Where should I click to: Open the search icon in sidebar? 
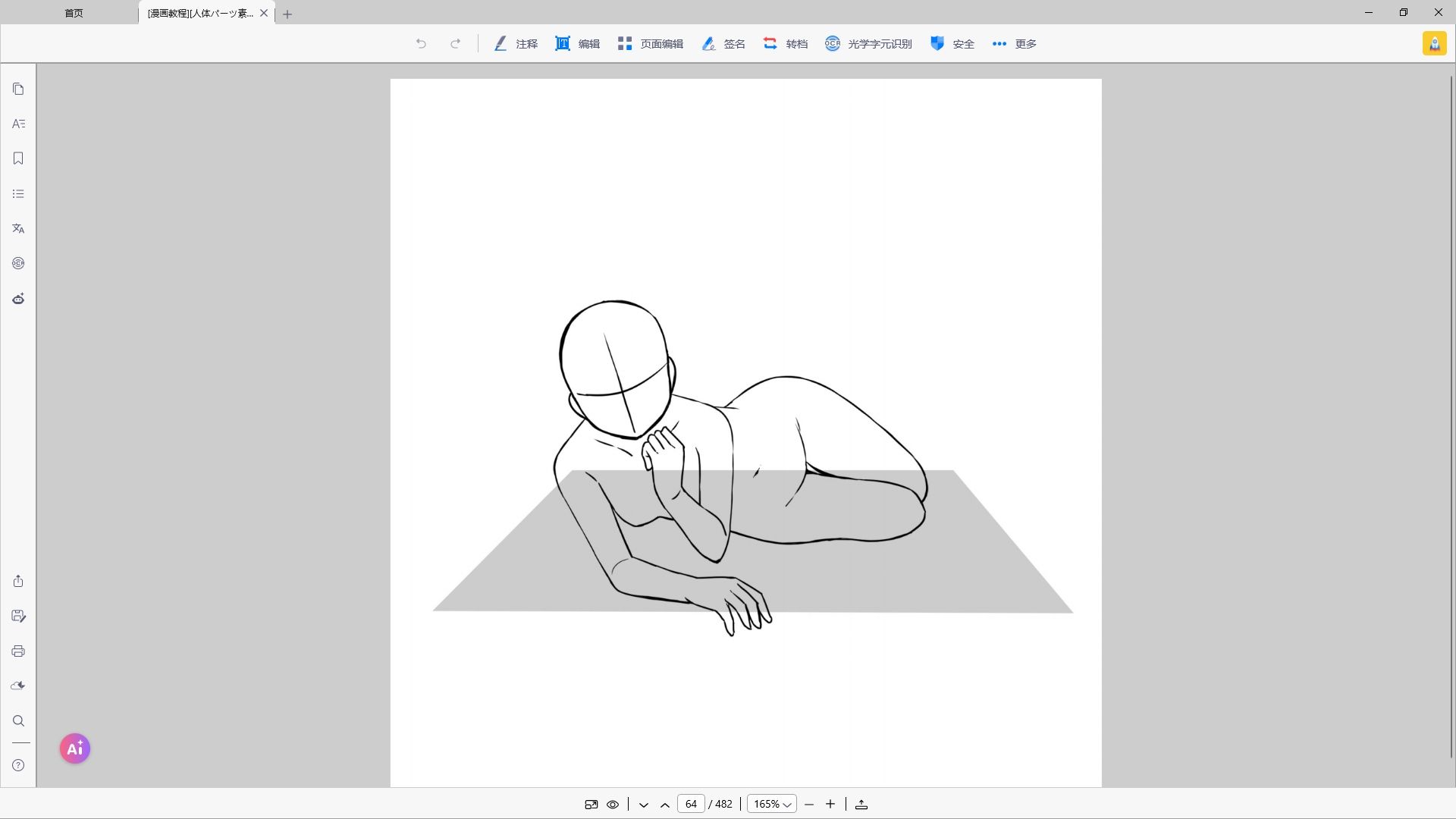[18, 720]
